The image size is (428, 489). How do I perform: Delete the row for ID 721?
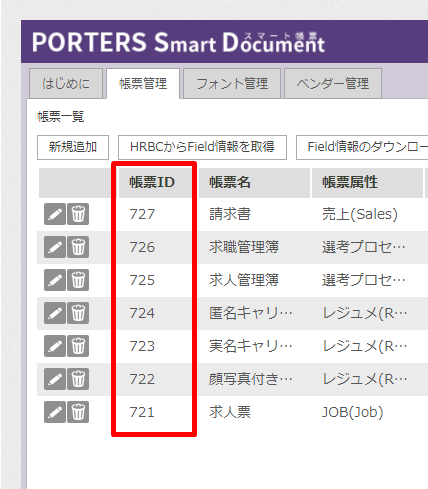(x=78, y=412)
